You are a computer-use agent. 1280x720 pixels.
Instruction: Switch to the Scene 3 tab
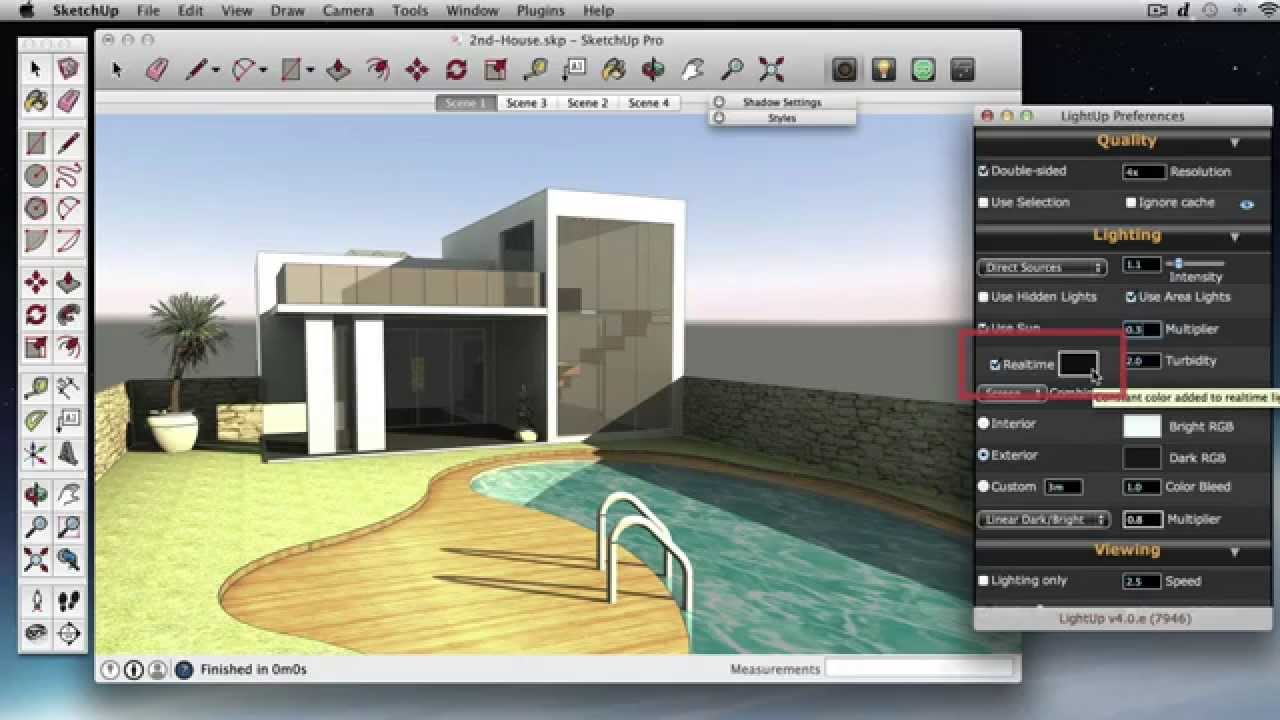point(526,103)
